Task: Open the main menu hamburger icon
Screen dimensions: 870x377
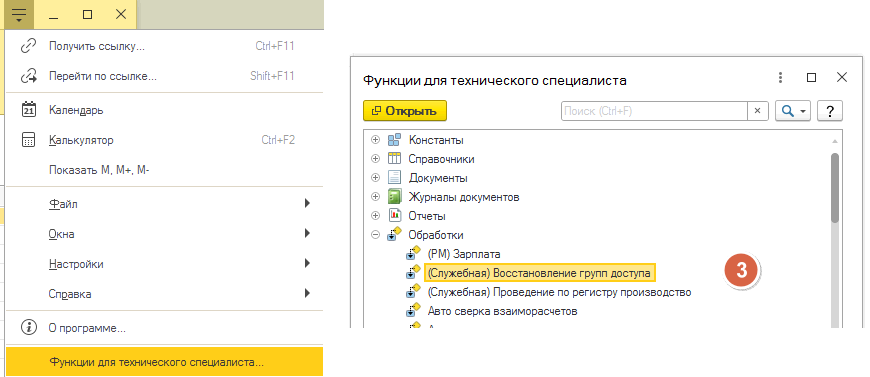Action: pos(19,14)
